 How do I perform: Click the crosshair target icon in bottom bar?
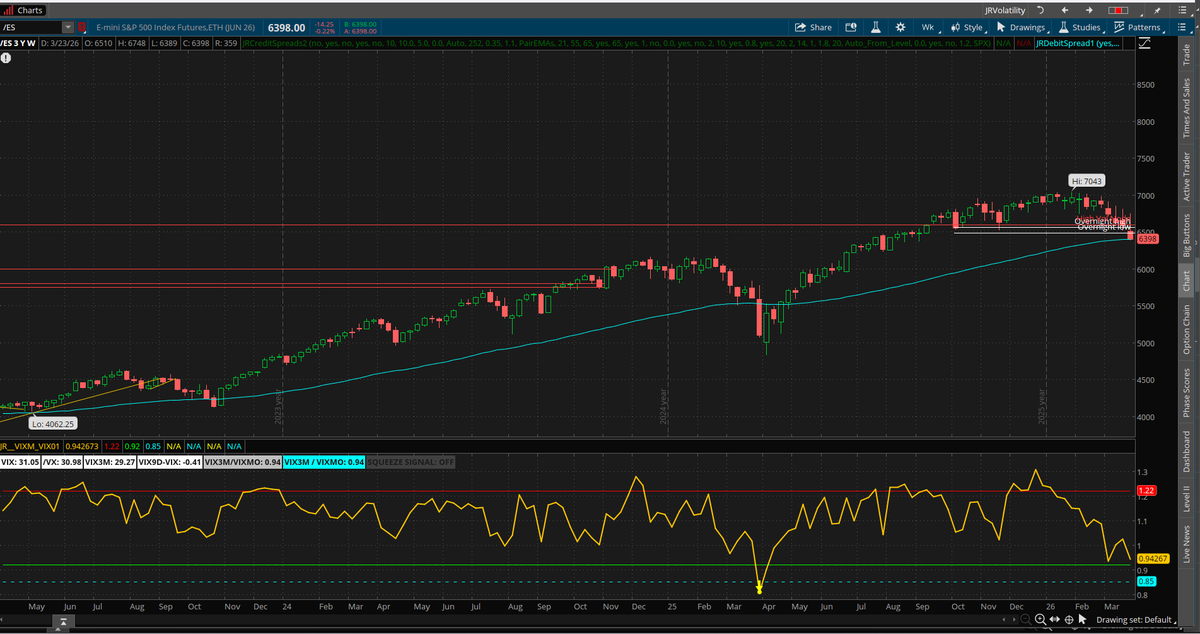coord(1071,620)
